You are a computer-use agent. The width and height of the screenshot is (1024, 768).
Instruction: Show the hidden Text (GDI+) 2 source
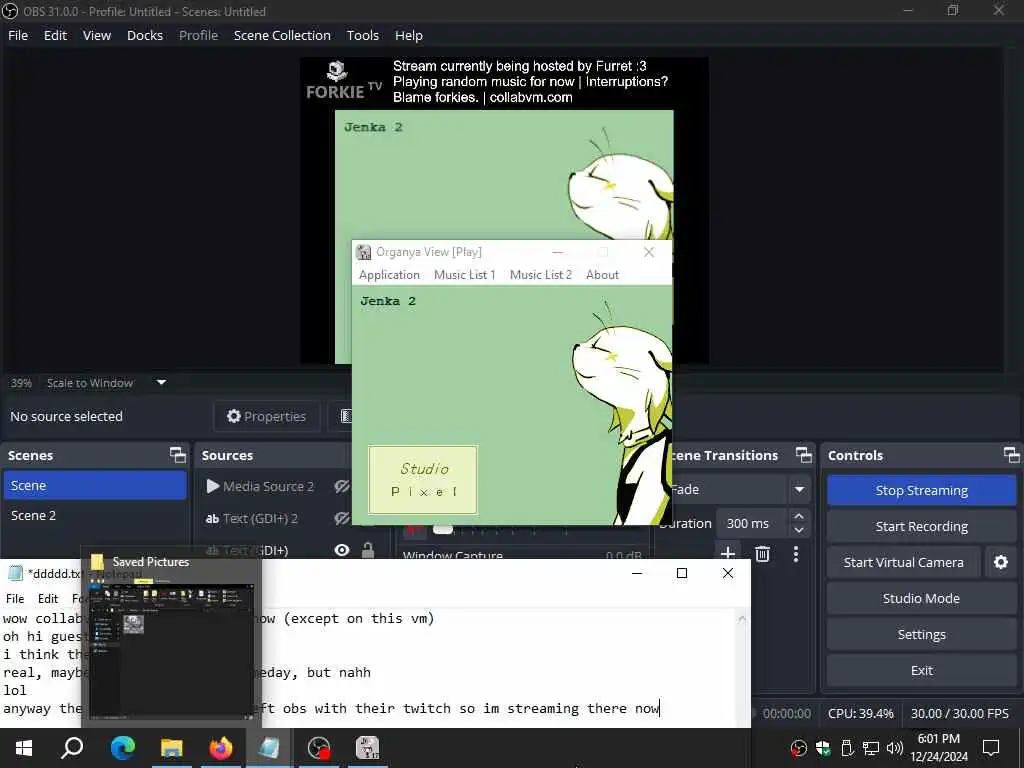point(342,519)
